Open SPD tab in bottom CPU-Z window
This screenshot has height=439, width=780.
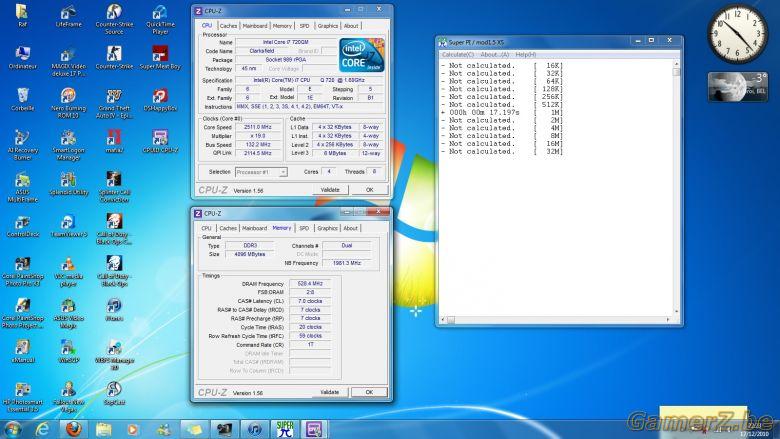(x=304, y=228)
